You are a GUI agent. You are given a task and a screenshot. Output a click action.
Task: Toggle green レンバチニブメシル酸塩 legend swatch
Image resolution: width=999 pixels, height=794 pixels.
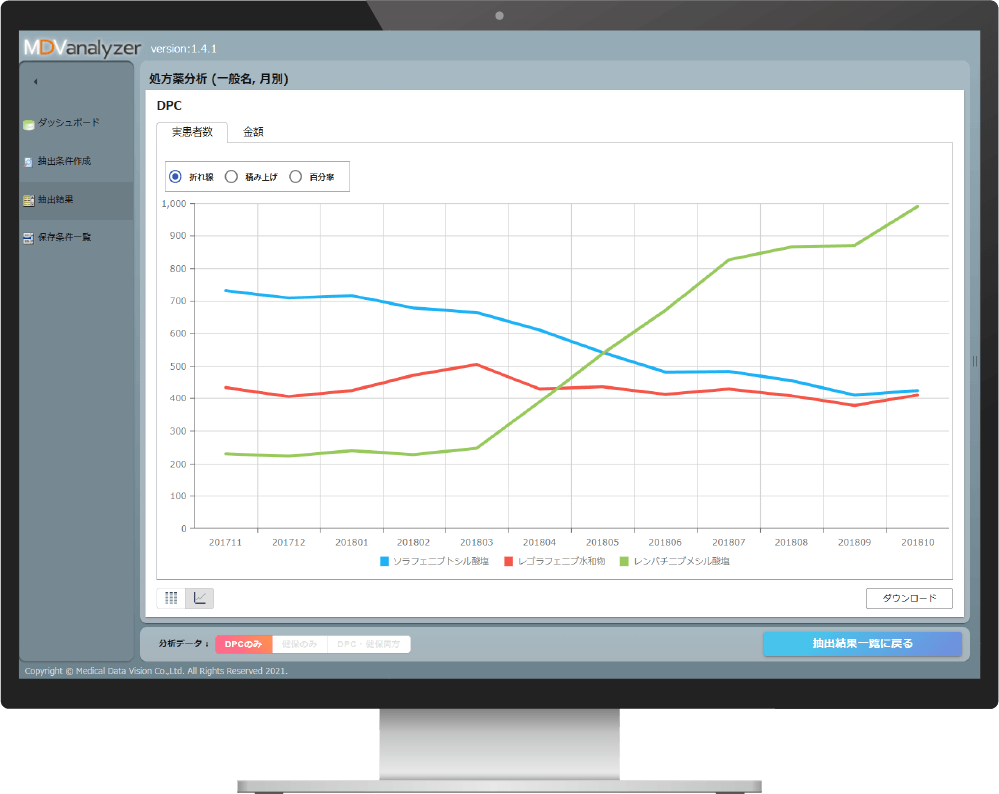(625, 562)
